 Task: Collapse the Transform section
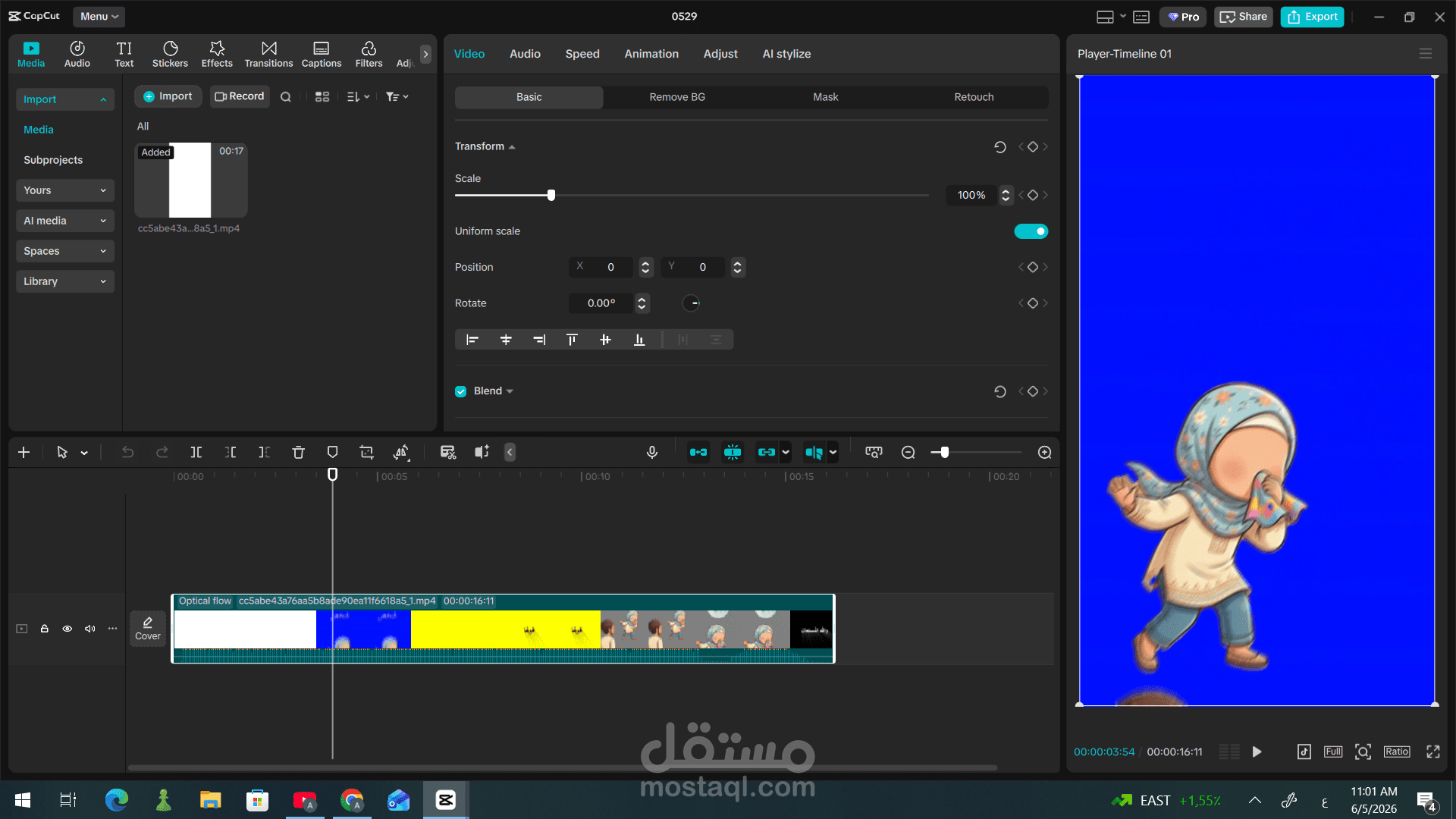coord(512,147)
